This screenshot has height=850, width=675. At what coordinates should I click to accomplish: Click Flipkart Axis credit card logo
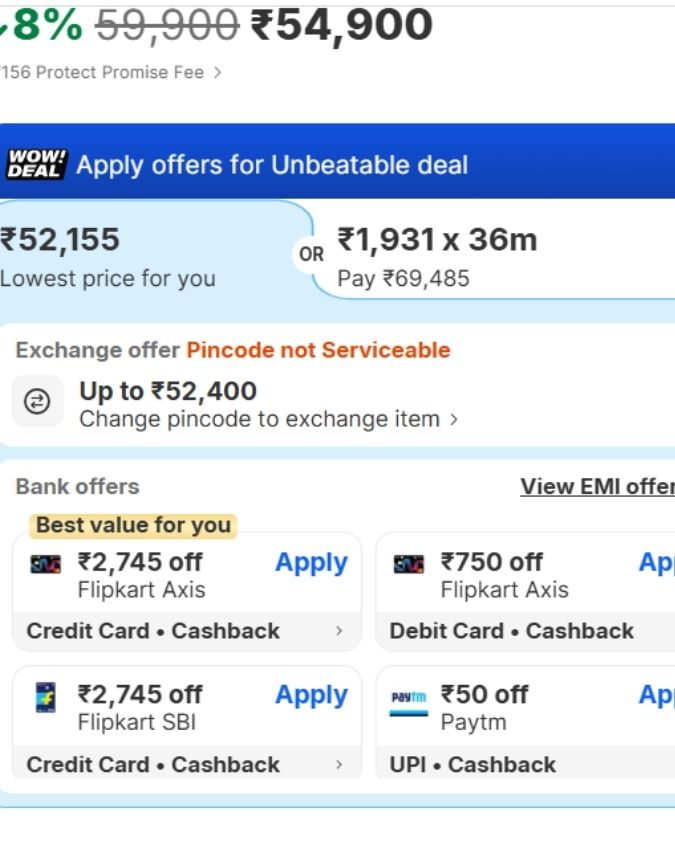pyautogui.click(x=46, y=564)
